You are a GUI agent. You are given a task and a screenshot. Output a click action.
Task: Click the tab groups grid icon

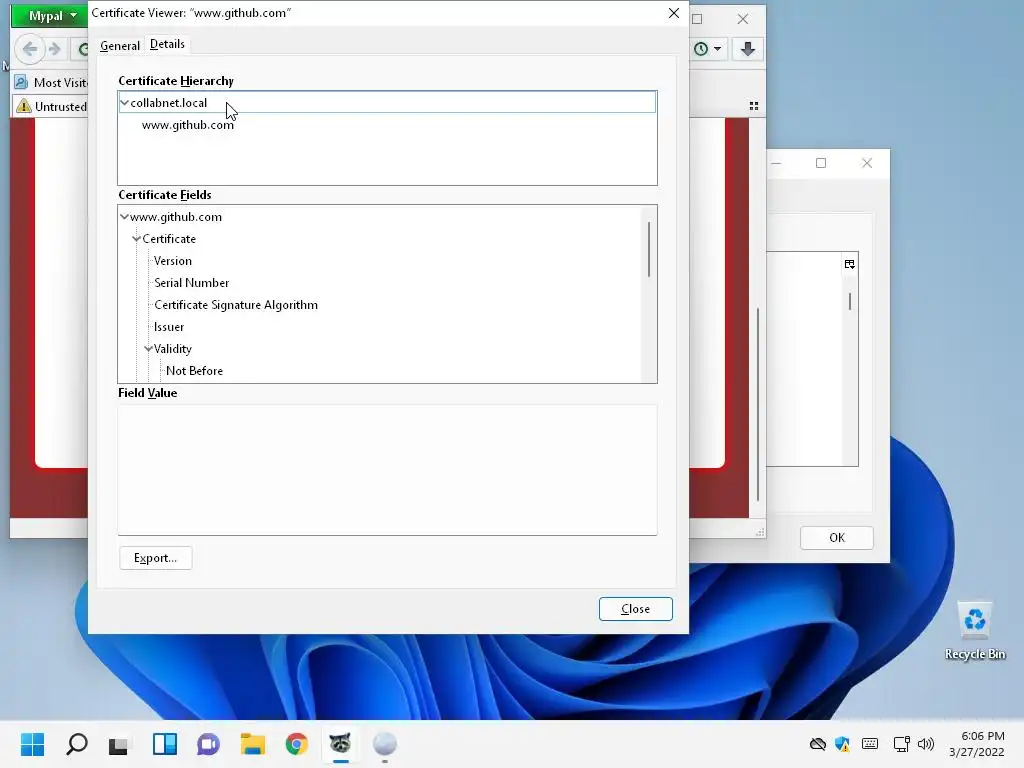(x=754, y=106)
